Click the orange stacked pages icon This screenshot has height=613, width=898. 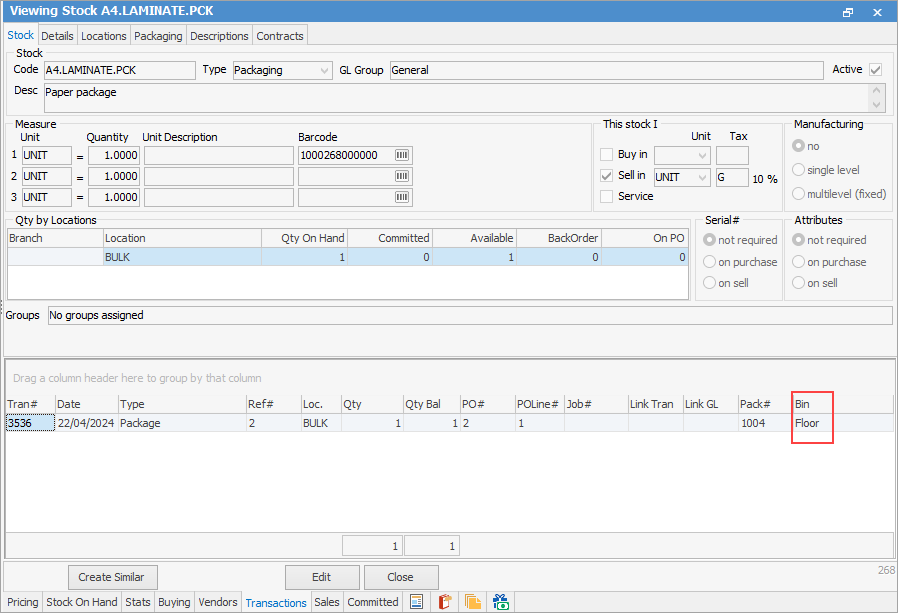click(473, 602)
